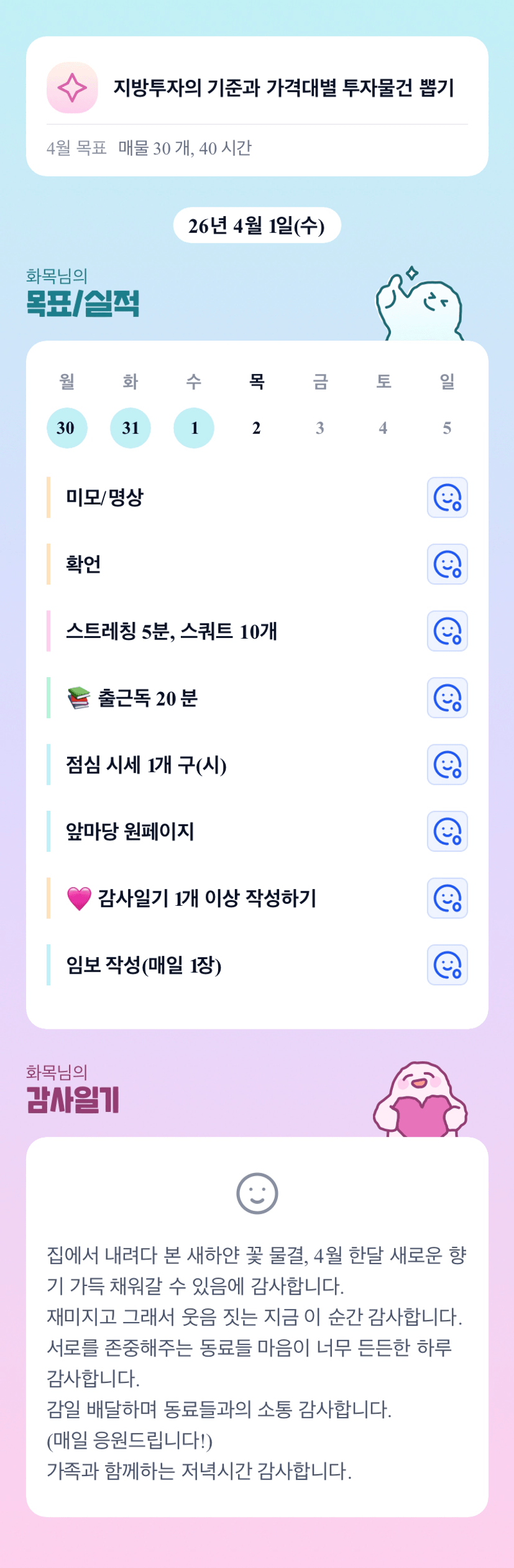
Task: Open the 26년 4월 1일(수) date selector
Action: tap(257, 226)
